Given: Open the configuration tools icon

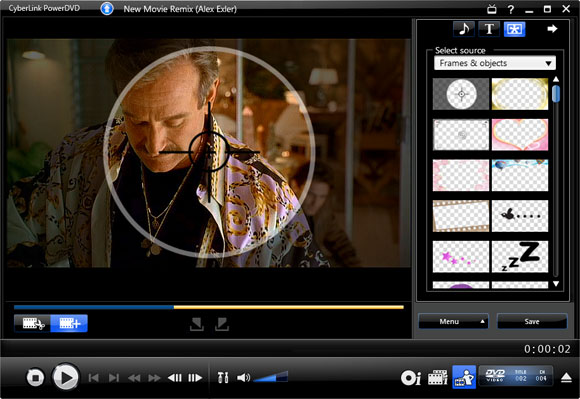Looking at the screenshot, I should pyautogui.click(x=223, y=378).
